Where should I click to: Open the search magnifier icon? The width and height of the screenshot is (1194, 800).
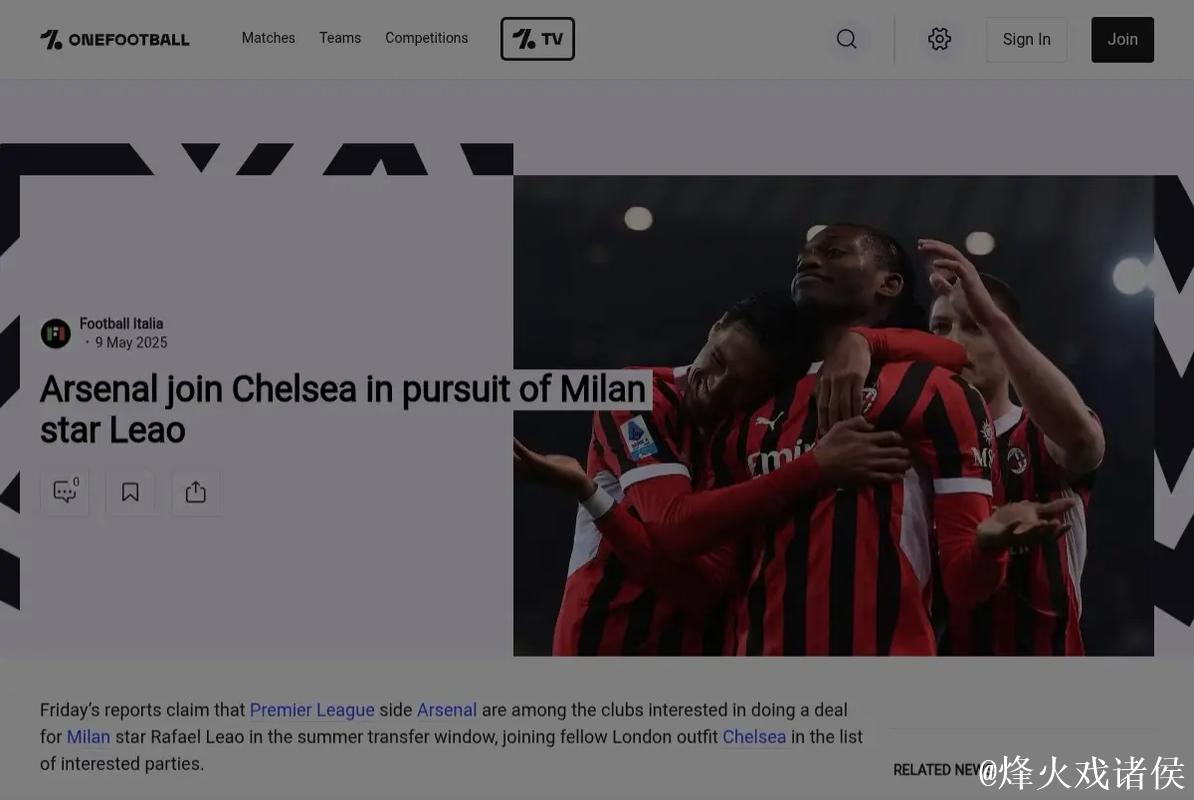[x=846, y=39]
